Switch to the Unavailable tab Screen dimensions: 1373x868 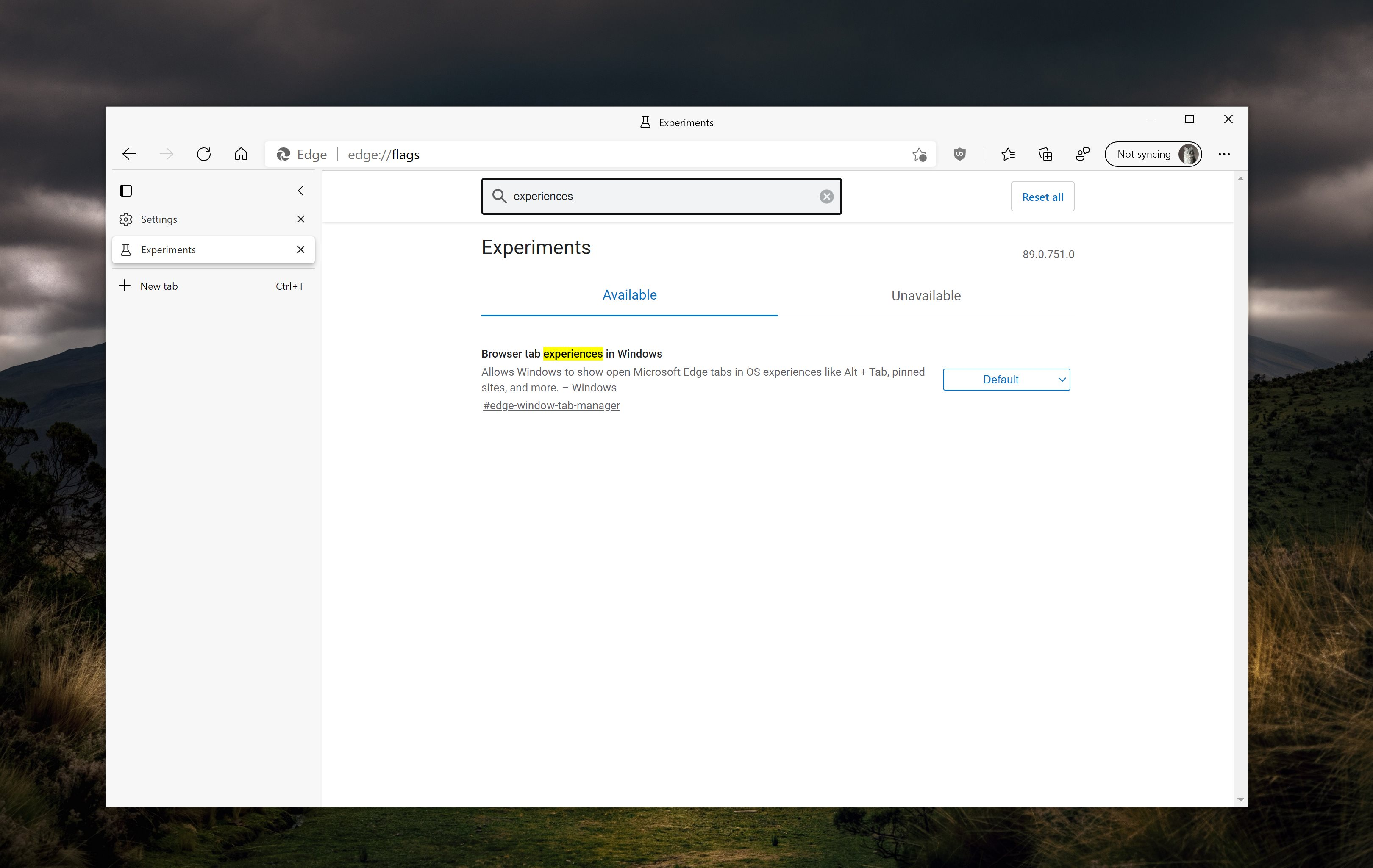926,296
